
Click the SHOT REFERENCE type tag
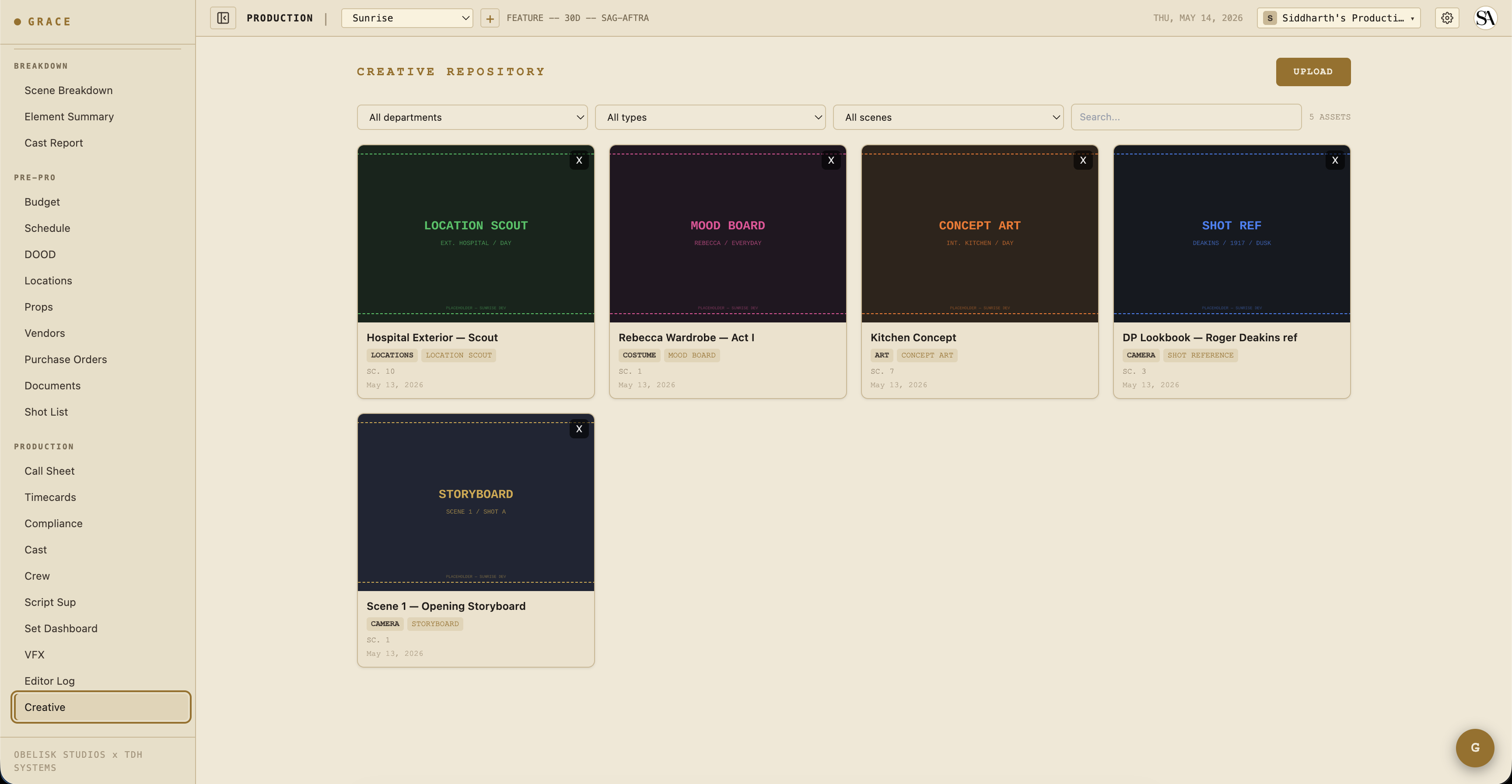click(x=1200, y=355)
